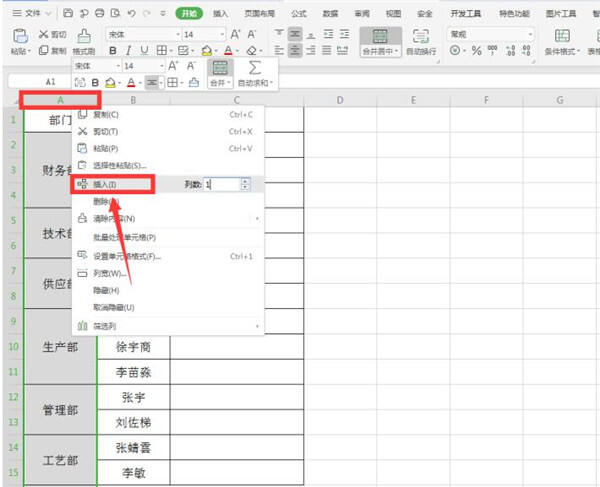Toggle Top Align in ribbon

pos(279,34)
